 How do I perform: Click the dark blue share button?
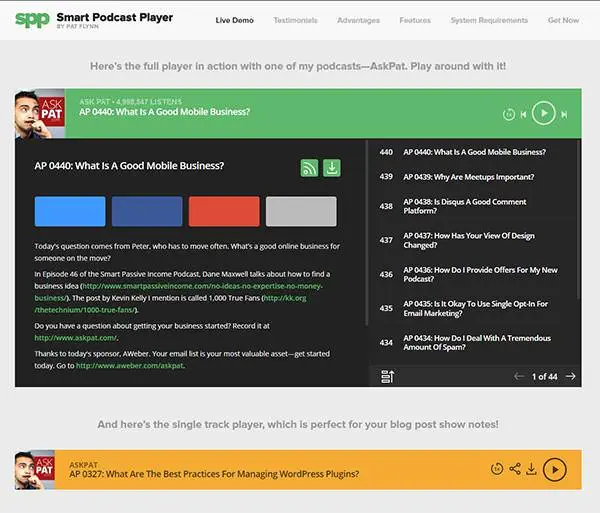click(147, 211)
